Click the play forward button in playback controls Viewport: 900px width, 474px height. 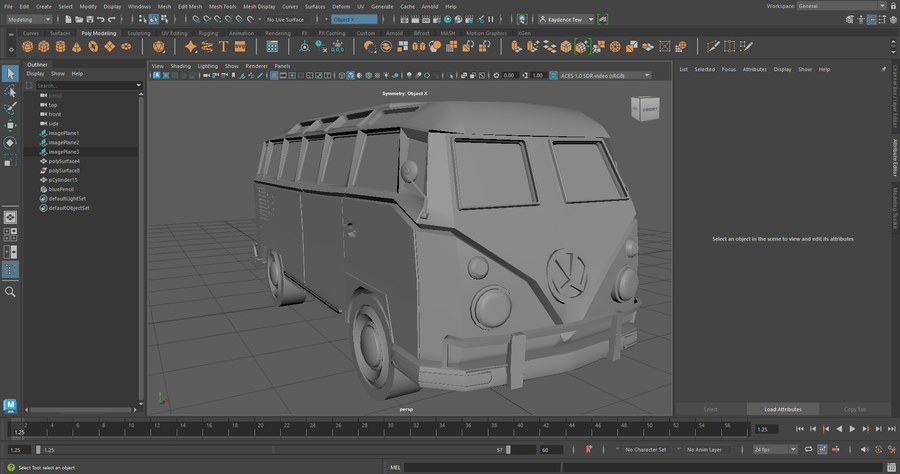(x=851, y=429)
